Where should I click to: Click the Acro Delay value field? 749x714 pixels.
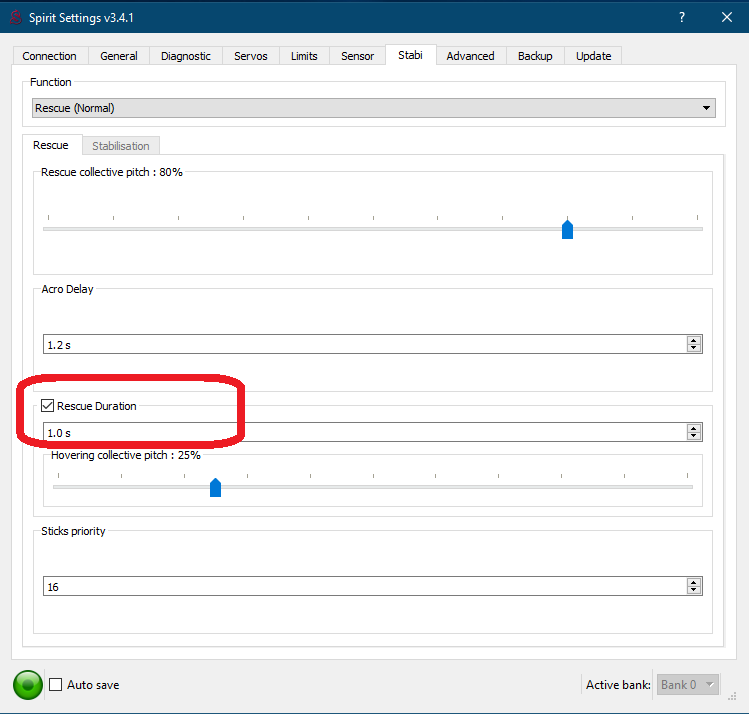click(x=365, y=344)
